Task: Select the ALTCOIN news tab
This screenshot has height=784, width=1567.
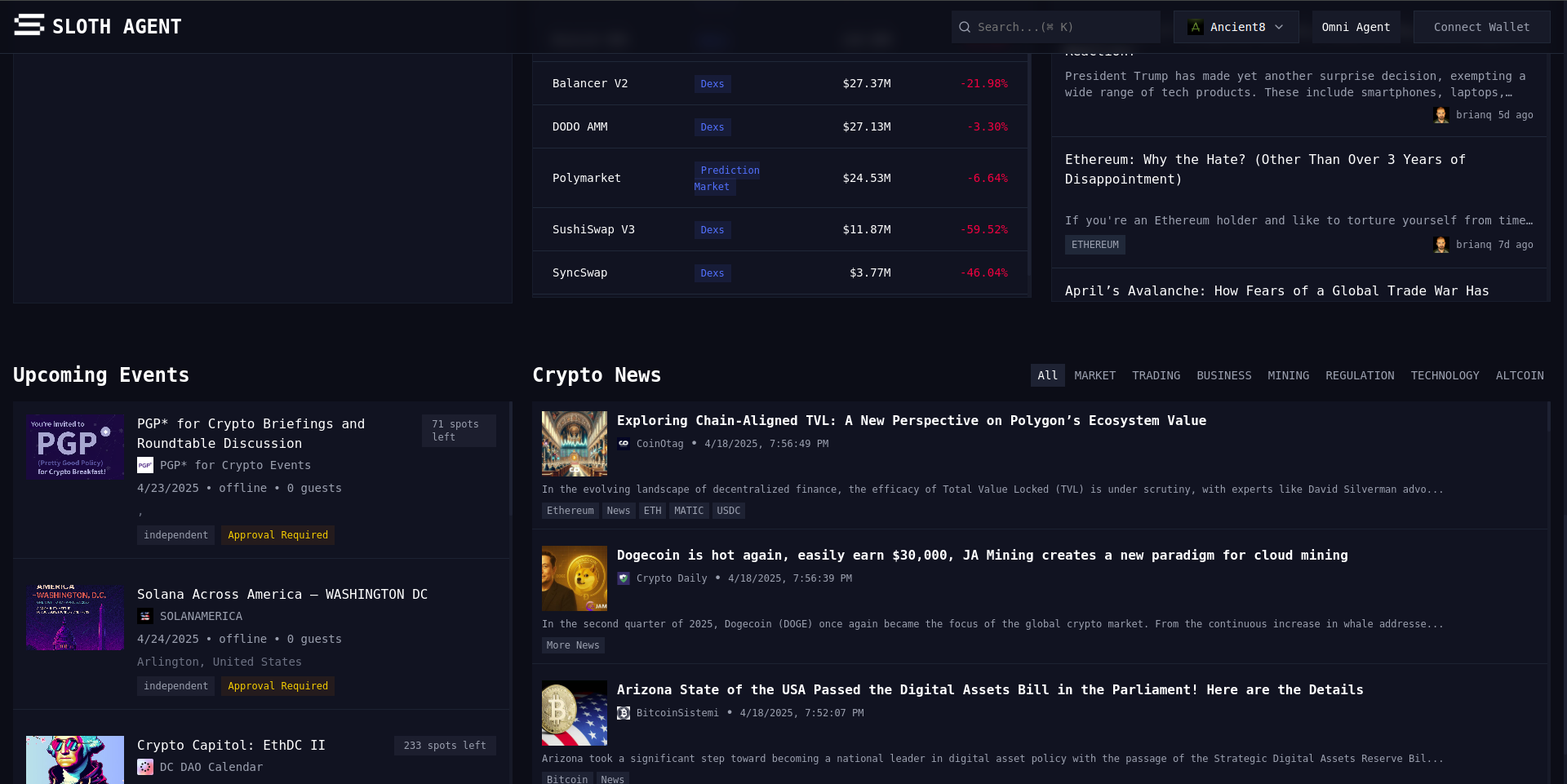Action: click(1520, 375)
